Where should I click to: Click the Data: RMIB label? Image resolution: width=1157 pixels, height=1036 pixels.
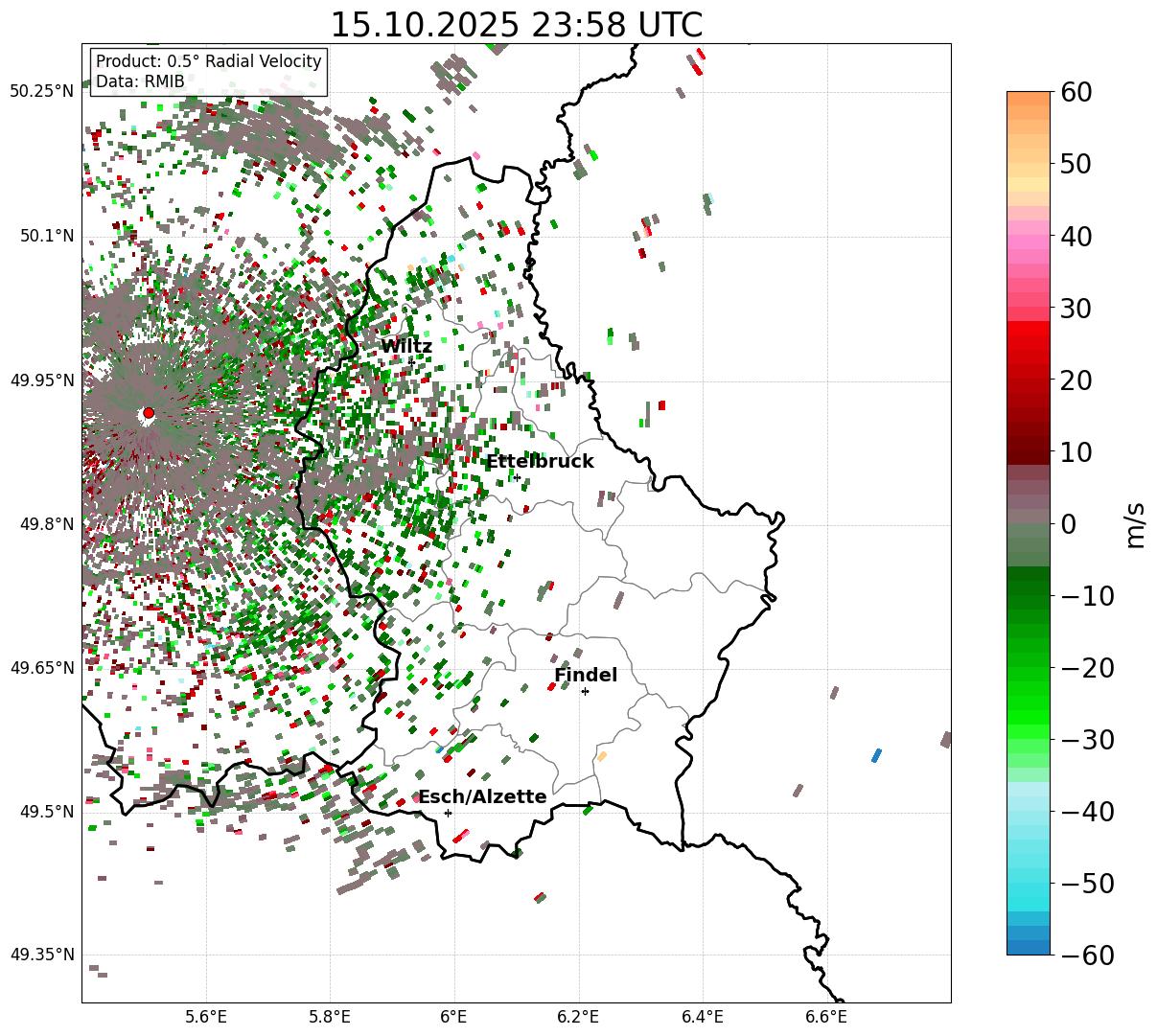tap(140, 81)
